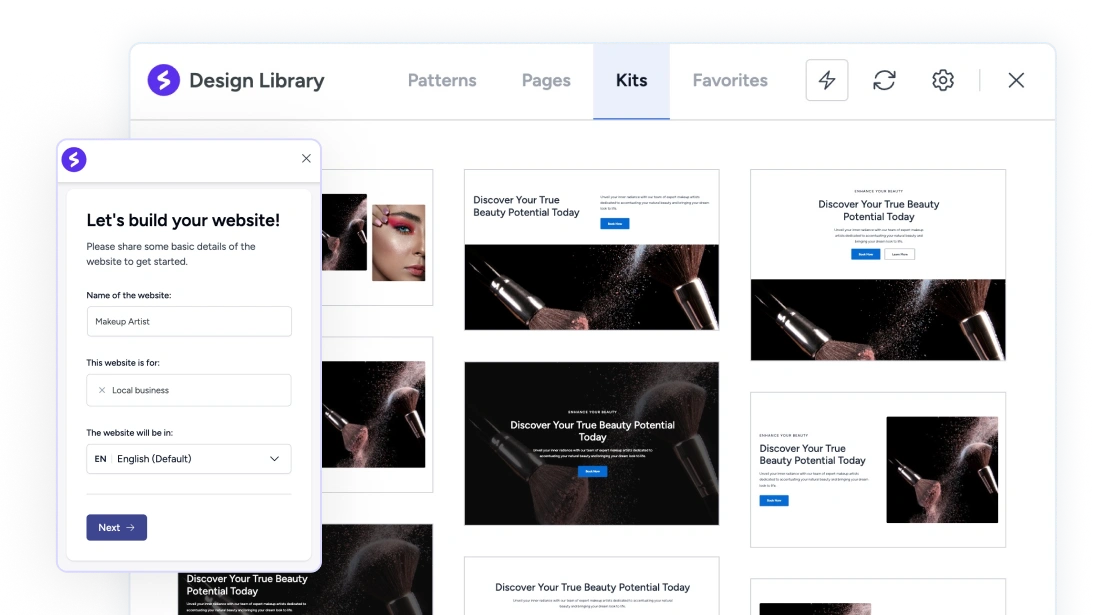Click the Design Library purple logo
This screenshot has height=615, width=1120.
pos(164,80)
